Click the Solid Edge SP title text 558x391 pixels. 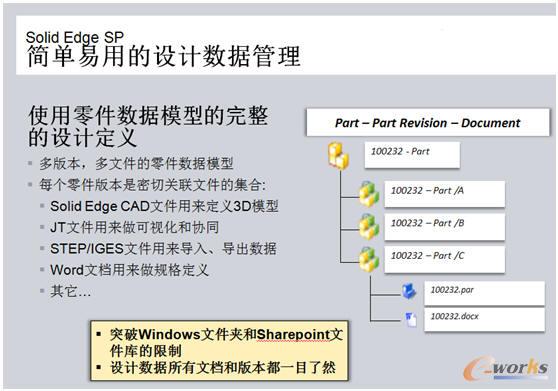[75, 37]
